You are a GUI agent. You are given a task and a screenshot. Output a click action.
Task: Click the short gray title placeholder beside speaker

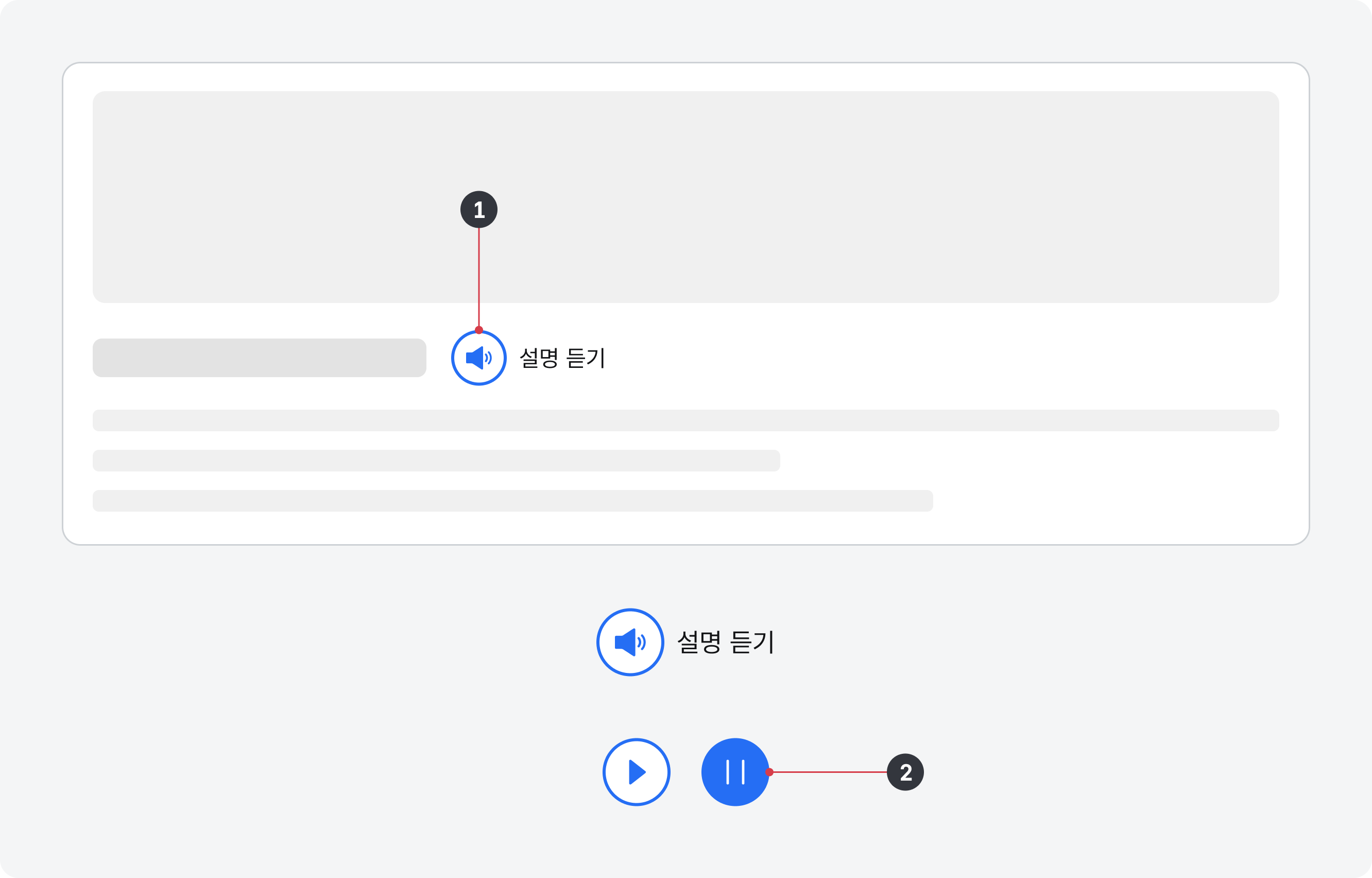click(x=259, y=358)
